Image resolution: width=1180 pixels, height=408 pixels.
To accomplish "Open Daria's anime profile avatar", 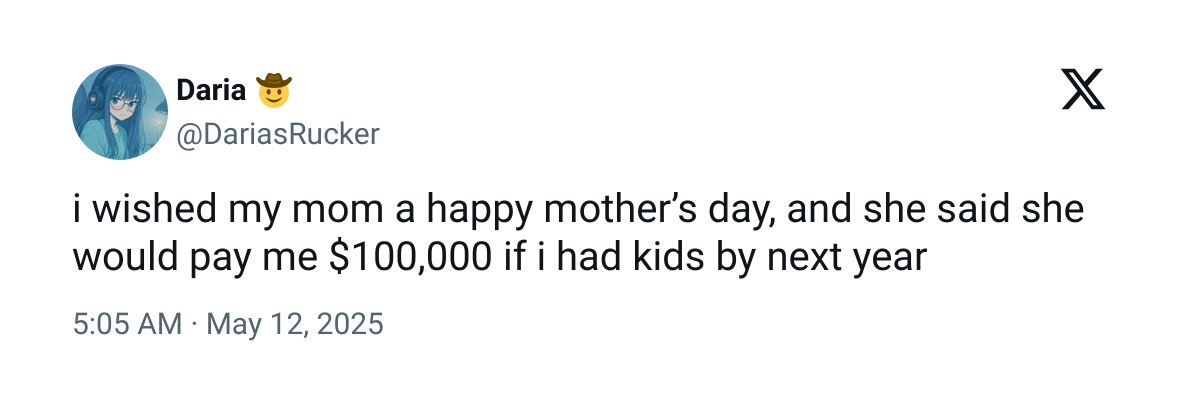I will pos(120,111).
